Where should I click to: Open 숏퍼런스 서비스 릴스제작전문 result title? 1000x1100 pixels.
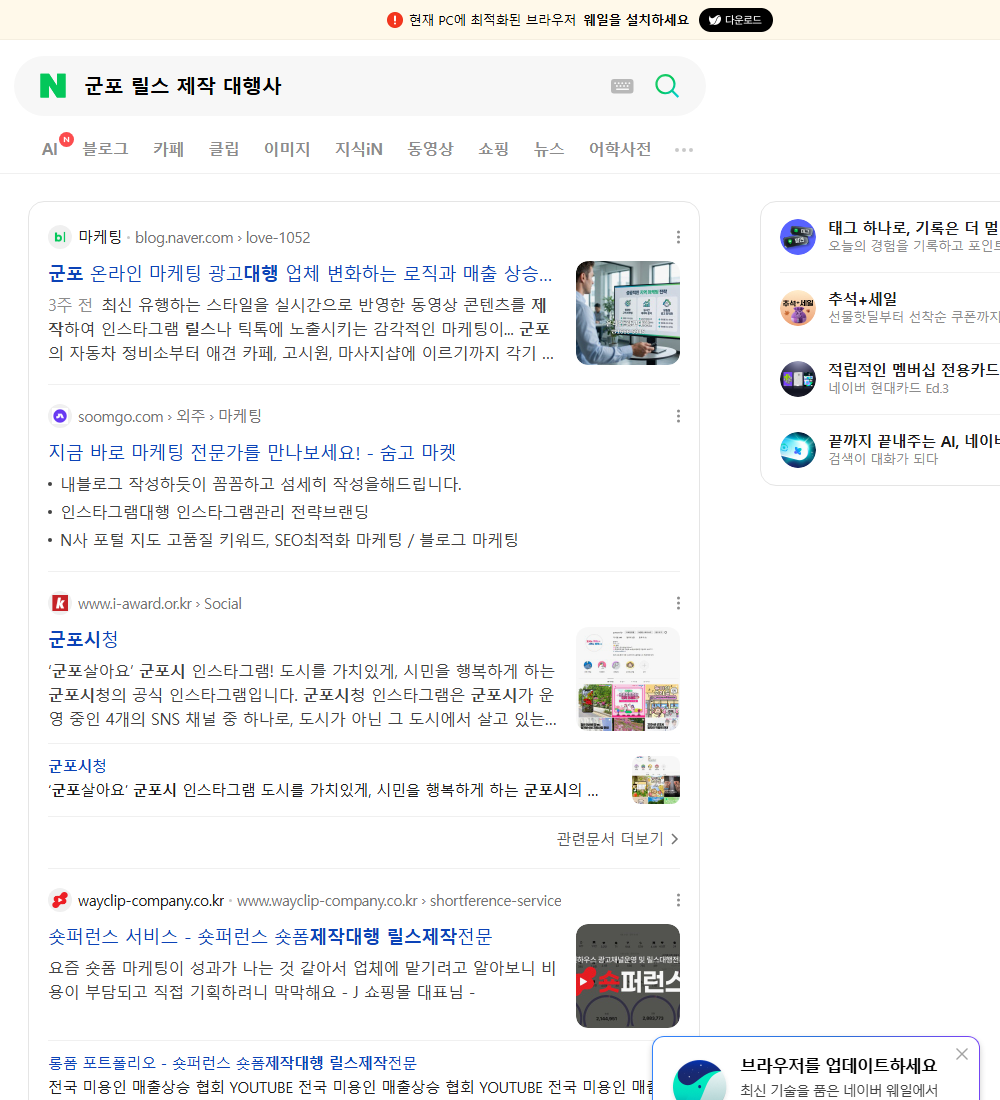point(270,937)
